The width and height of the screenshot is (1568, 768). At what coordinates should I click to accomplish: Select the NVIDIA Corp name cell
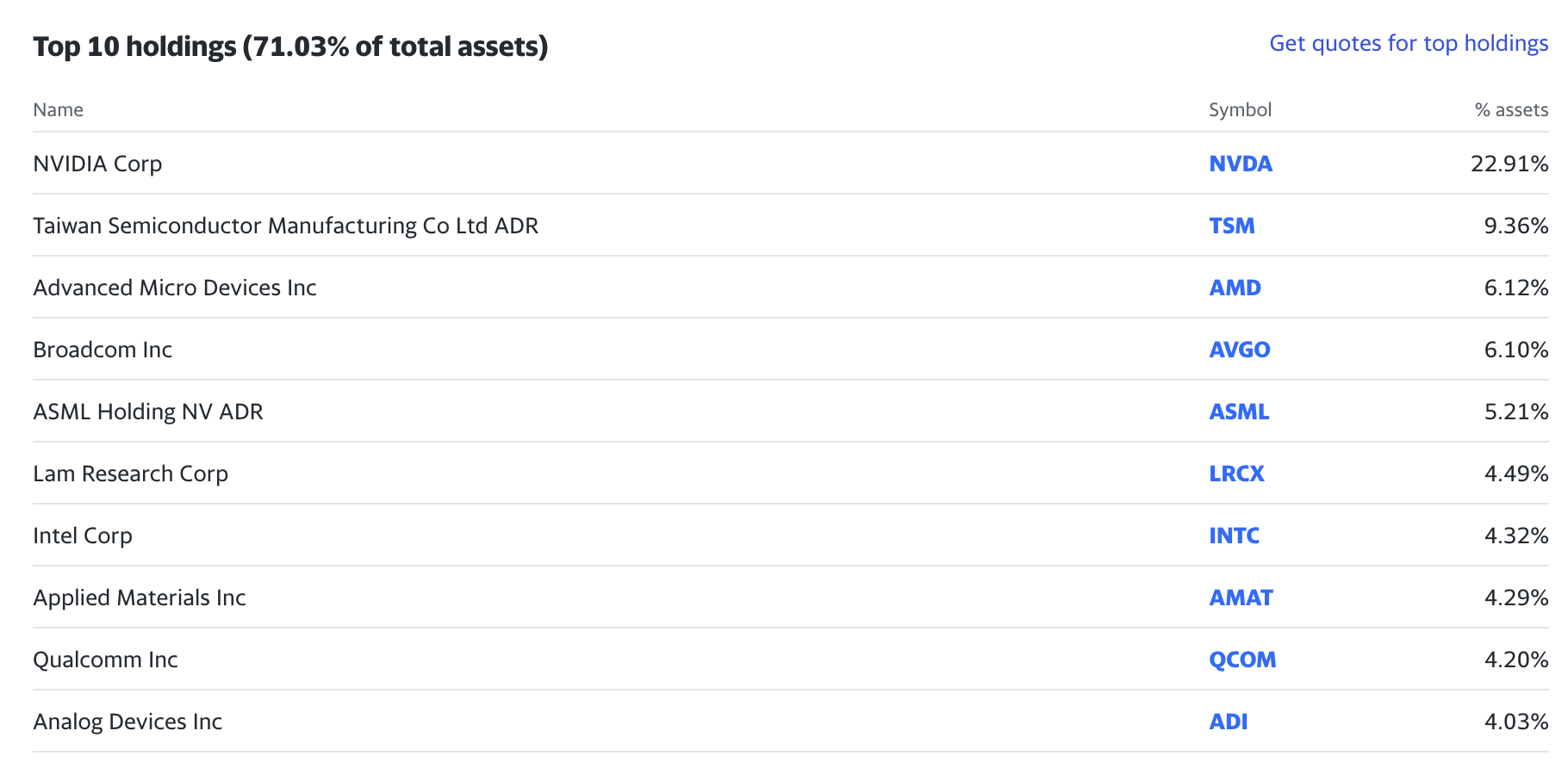pyautogui.click(x=97, y=164)
